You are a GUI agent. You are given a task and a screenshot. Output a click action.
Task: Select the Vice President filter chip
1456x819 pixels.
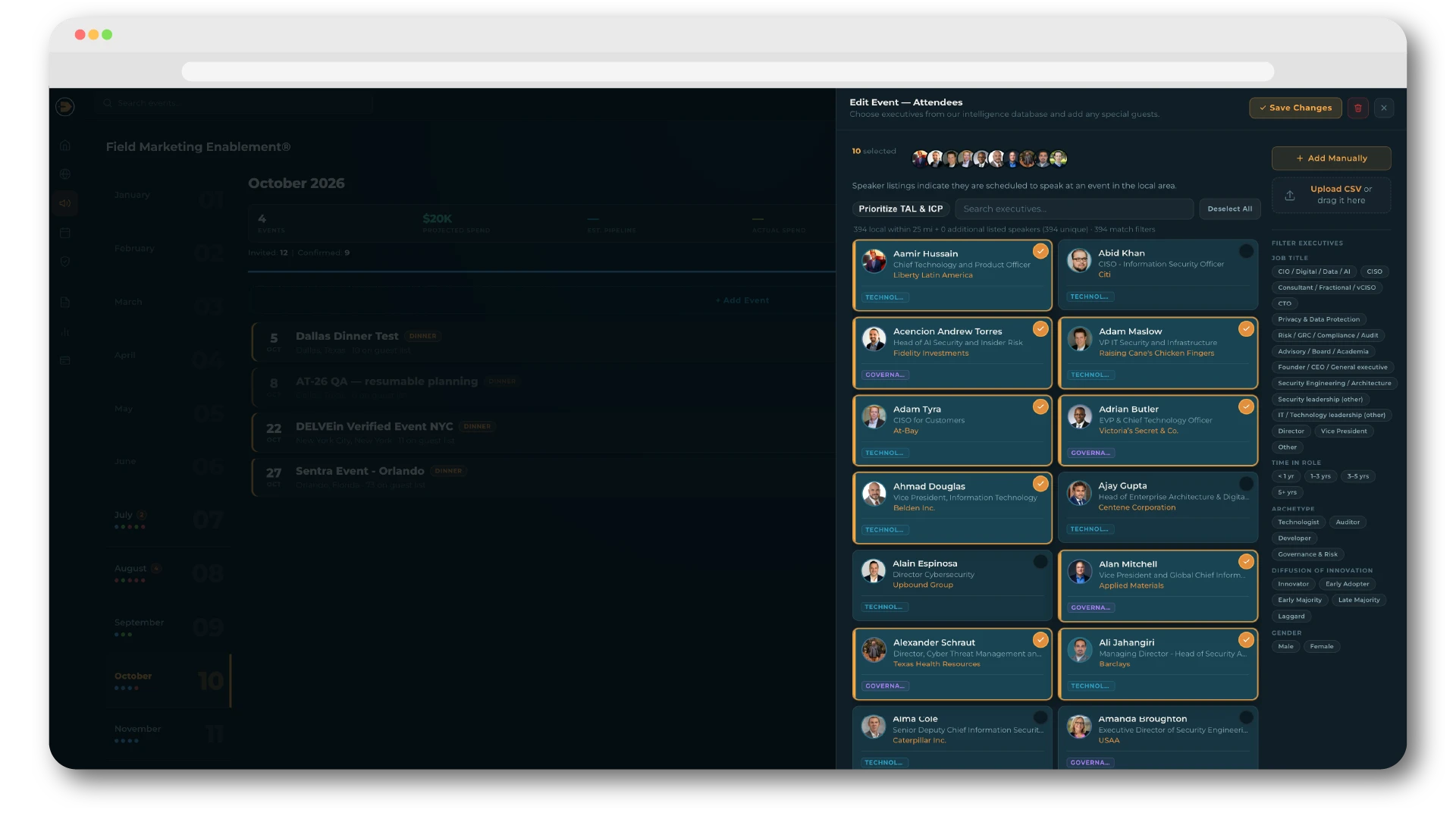click(1344, 431)
